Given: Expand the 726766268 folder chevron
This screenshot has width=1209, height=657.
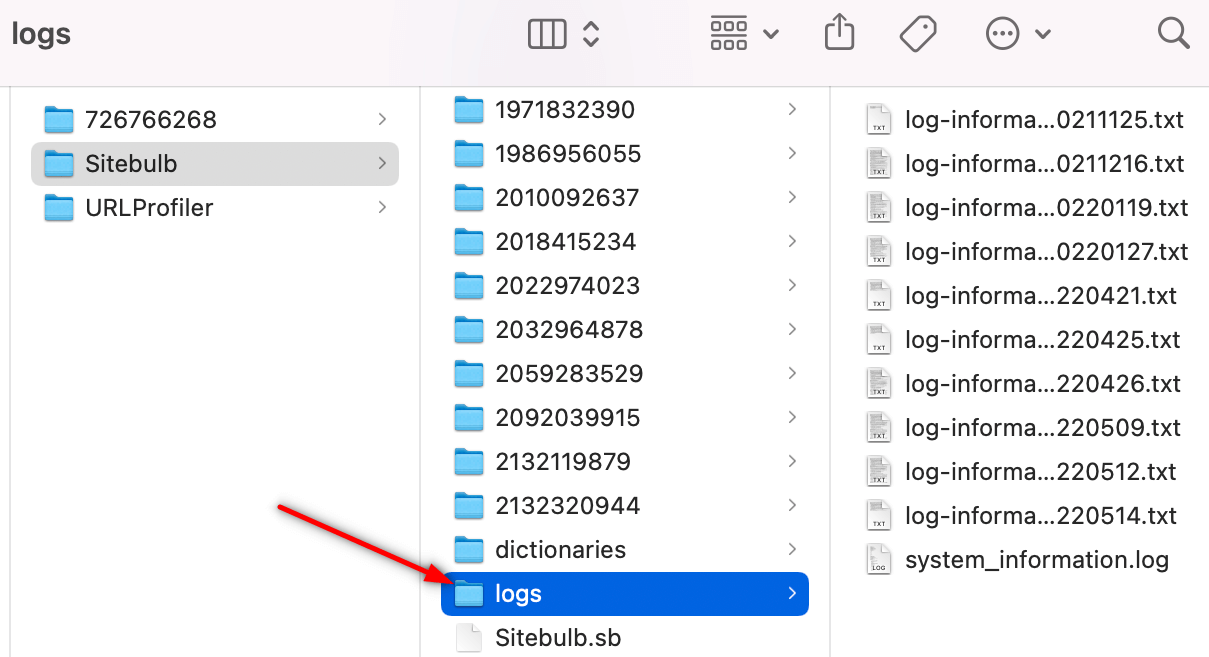Looking at the screenshot, I should click(x=382, y=119).
